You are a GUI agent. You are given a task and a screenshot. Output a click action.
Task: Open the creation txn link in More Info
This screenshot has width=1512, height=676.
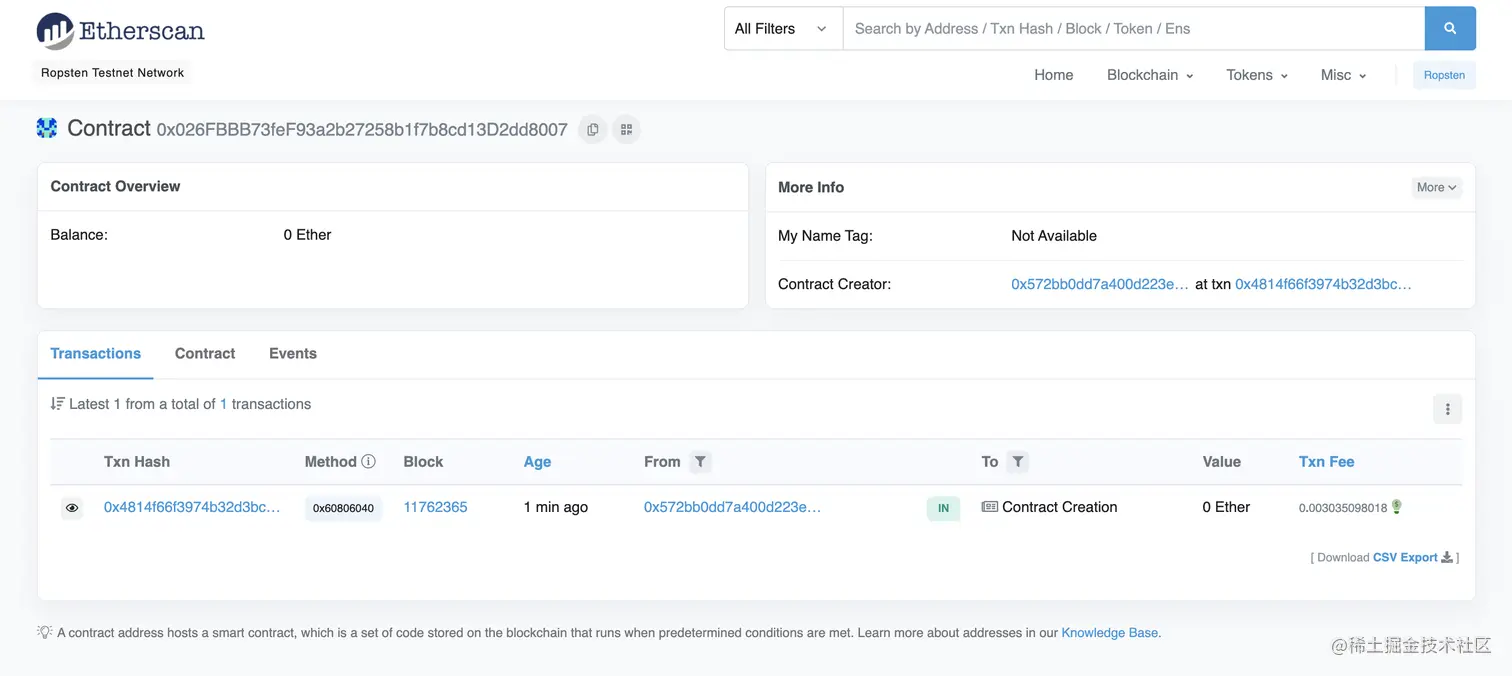pyautogui.click(x=1324, y=284)
